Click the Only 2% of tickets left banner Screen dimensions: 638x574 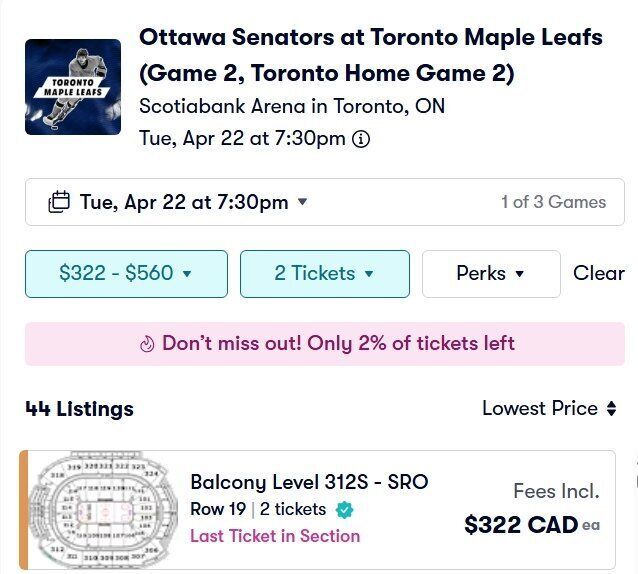tap(337, 344)
